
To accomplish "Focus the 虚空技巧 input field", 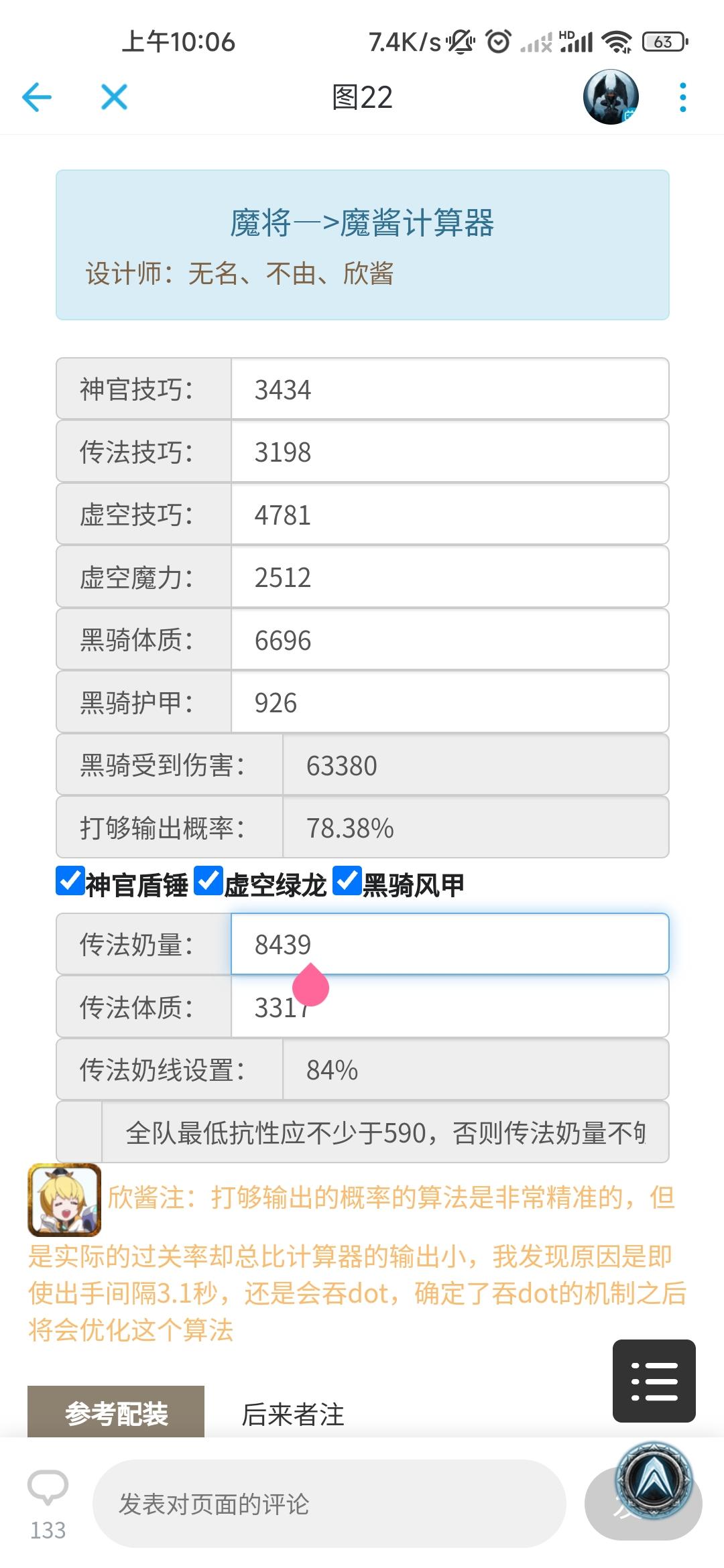I will pyautogui.click(x=450, y=515).
